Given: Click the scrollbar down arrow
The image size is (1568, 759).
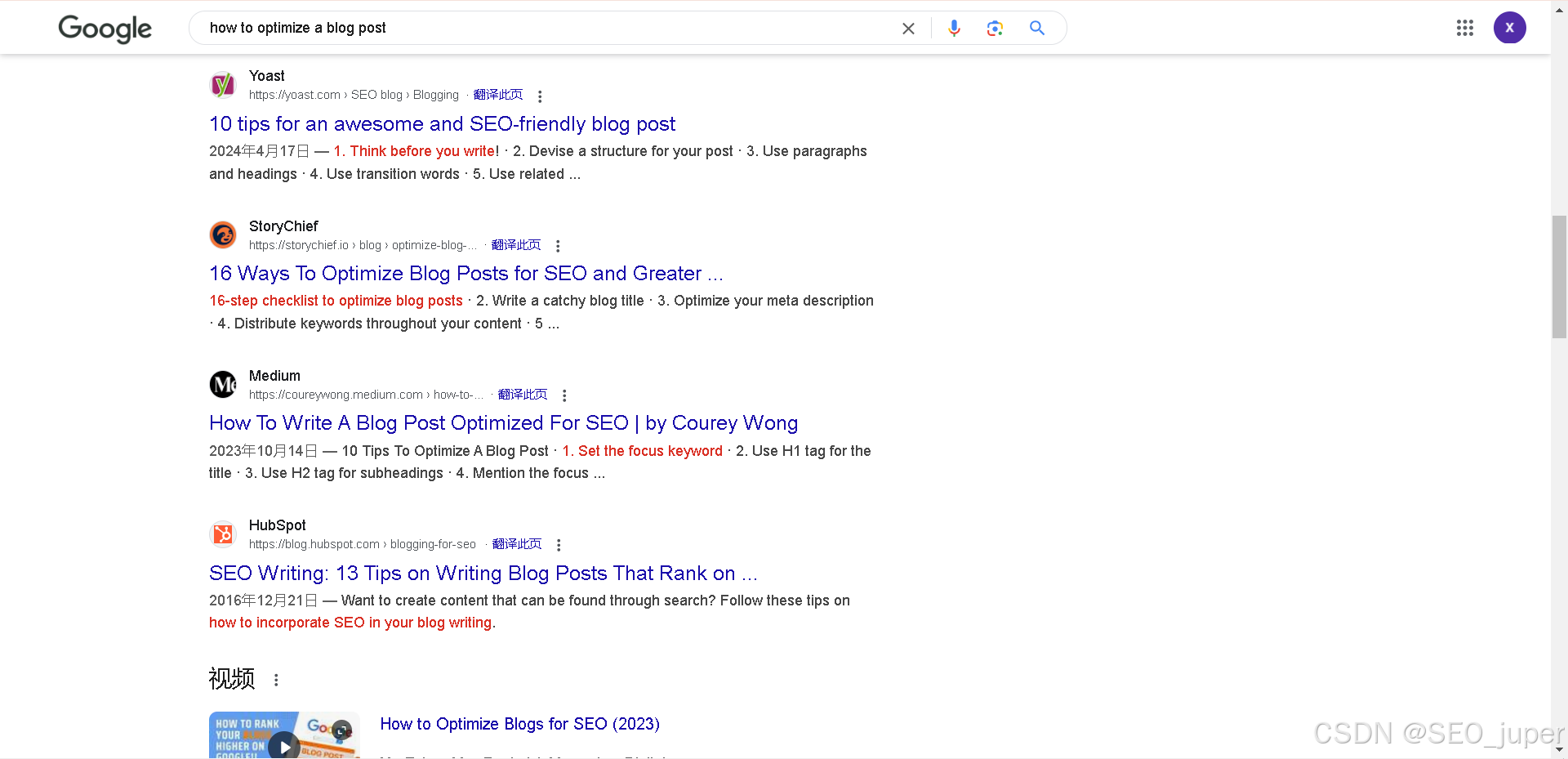Looking at the screenshot, I should tap(1559, 749).
